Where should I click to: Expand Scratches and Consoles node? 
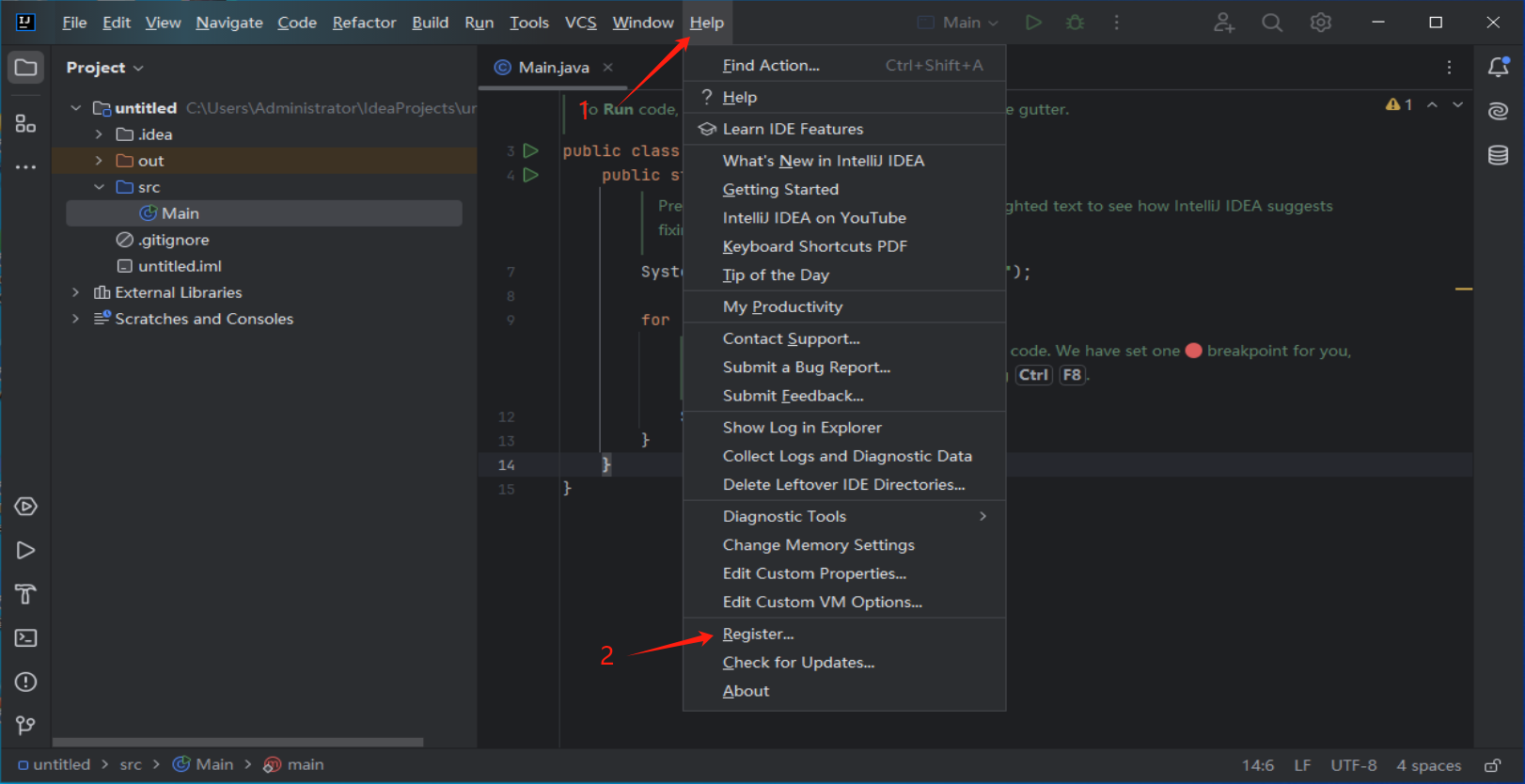pos(76,319)
